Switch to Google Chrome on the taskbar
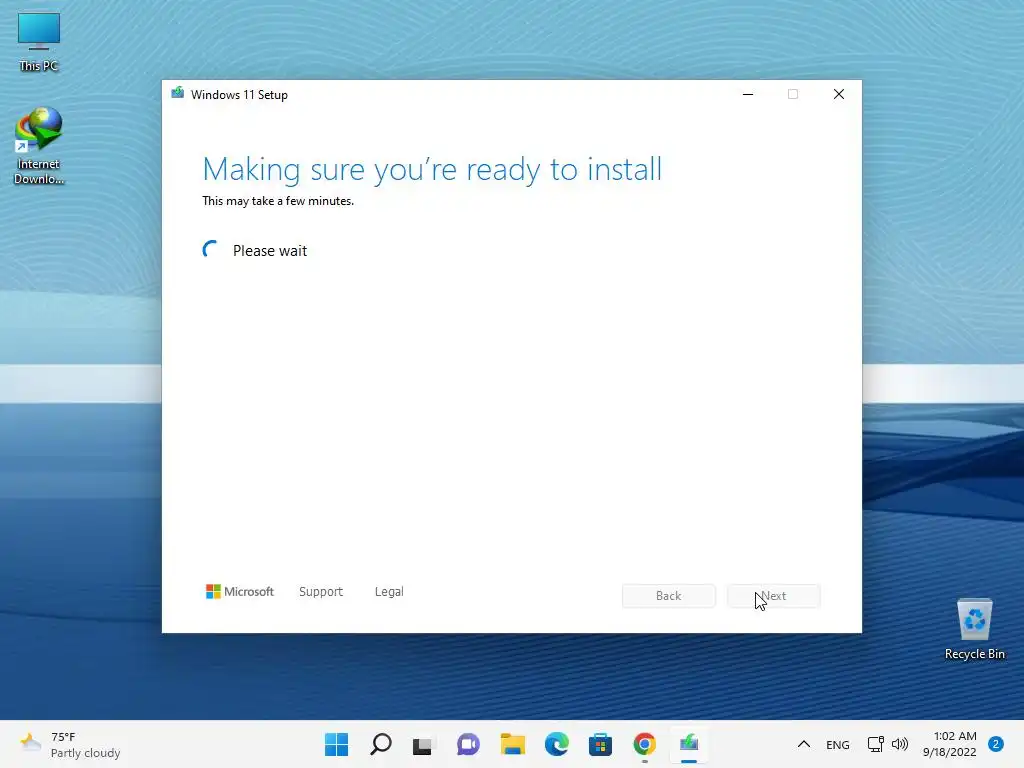The width and height of the screenshot is (1024, 768). 645,744
